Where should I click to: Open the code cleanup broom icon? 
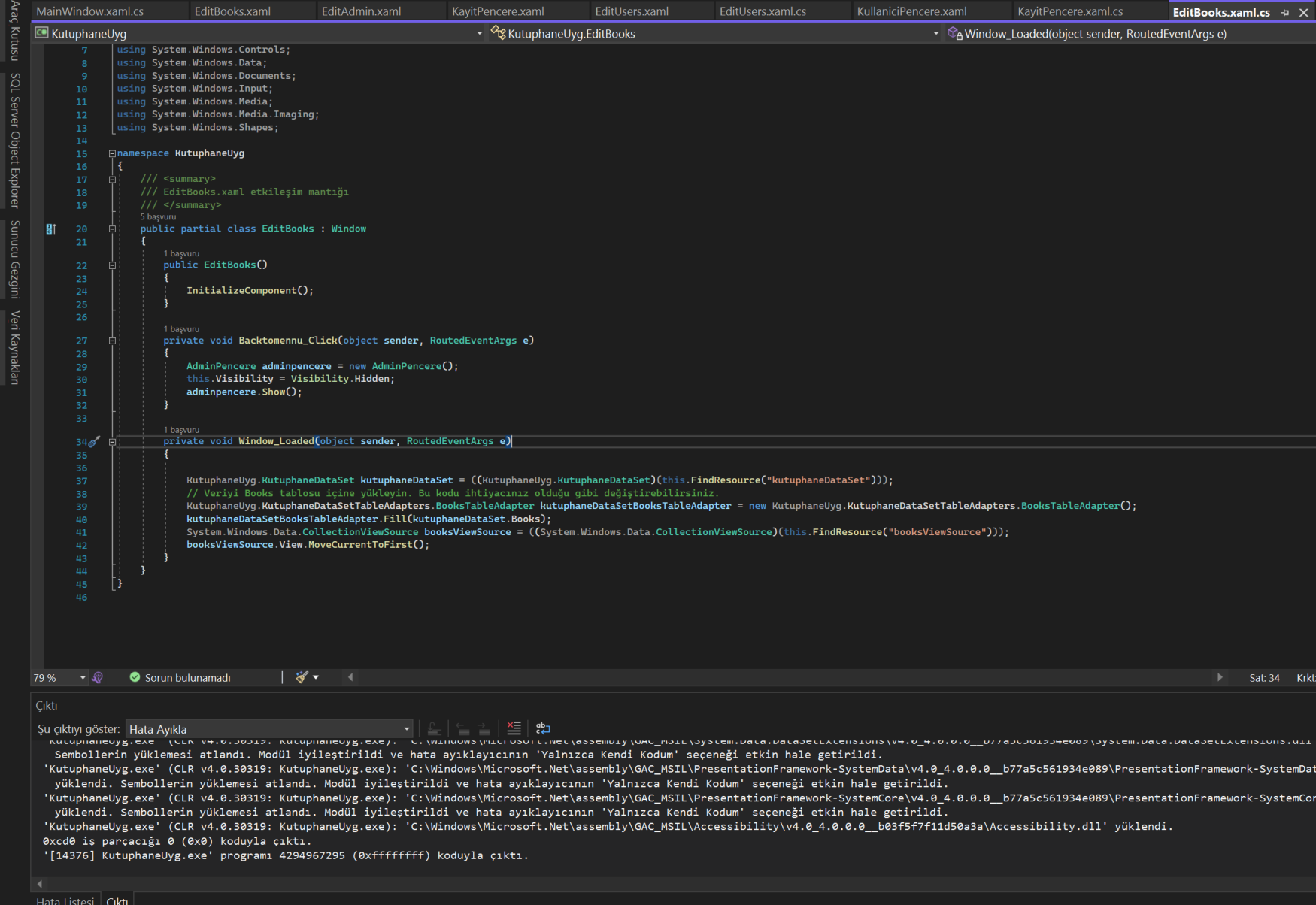pos(302,677)
